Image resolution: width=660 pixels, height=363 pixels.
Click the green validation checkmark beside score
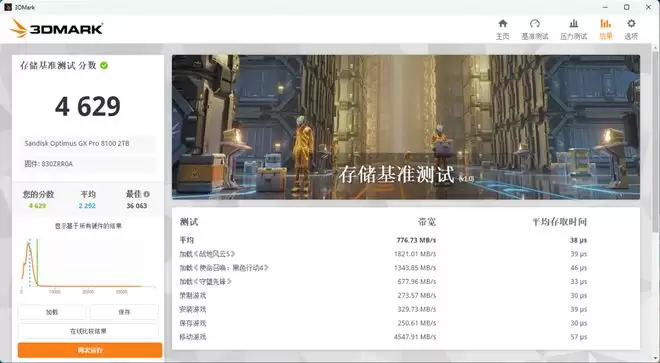click(104, 65)
